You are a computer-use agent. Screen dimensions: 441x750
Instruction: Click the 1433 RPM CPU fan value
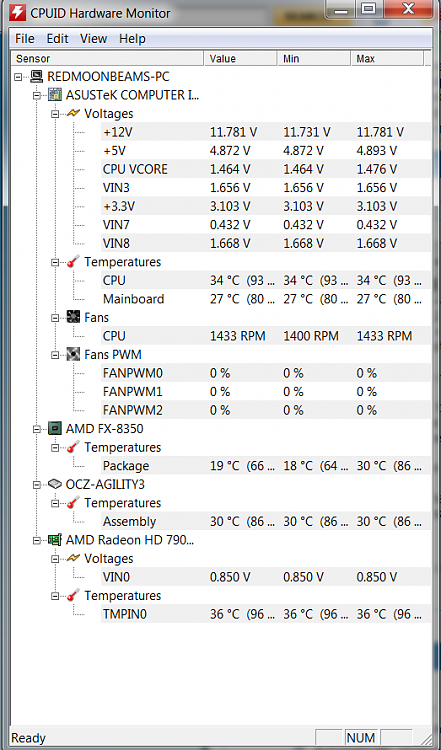pos(237,336)
